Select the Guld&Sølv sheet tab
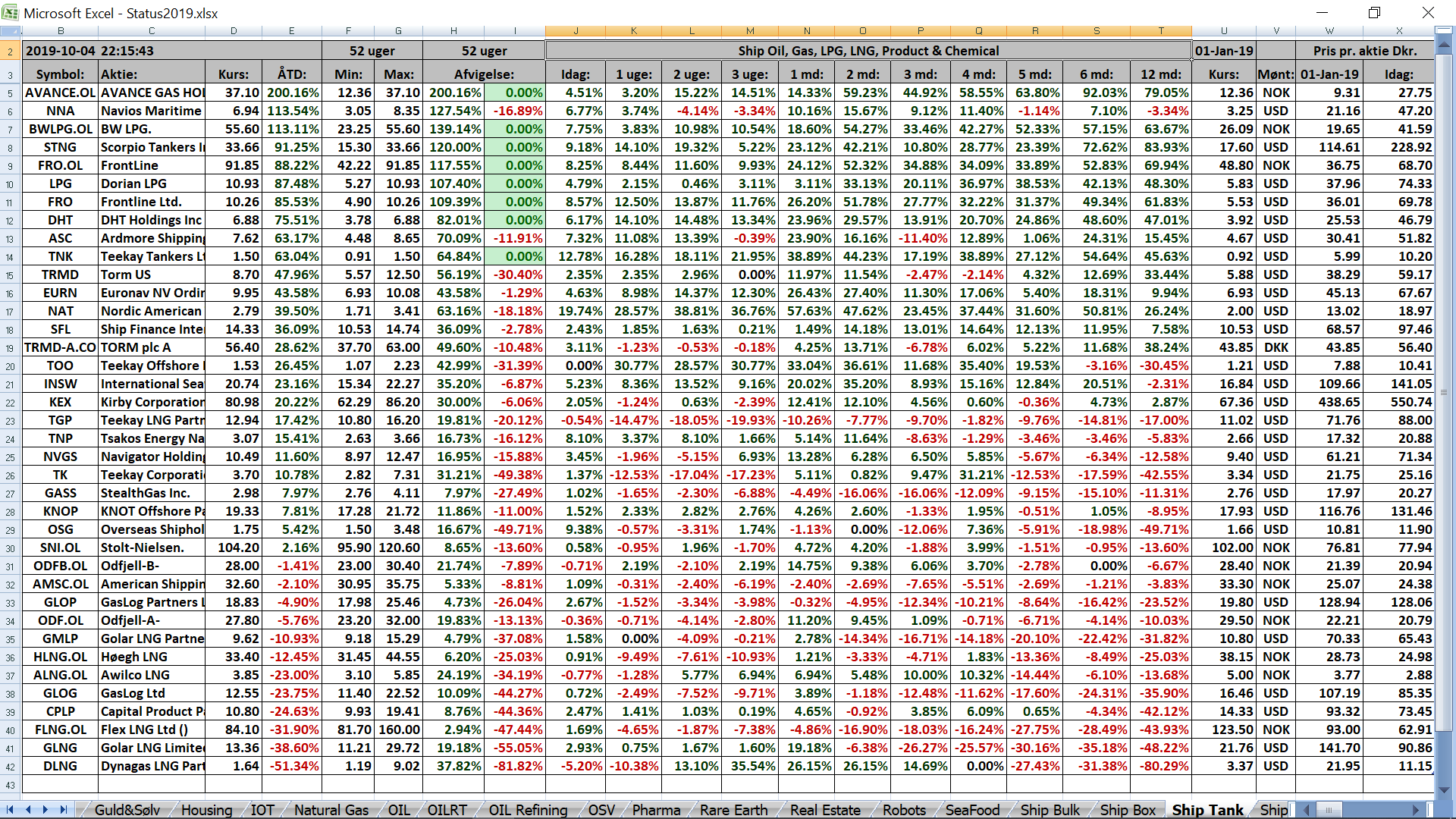The height and width of the screenshot is (819, 1456). click(x=127, y=810)
